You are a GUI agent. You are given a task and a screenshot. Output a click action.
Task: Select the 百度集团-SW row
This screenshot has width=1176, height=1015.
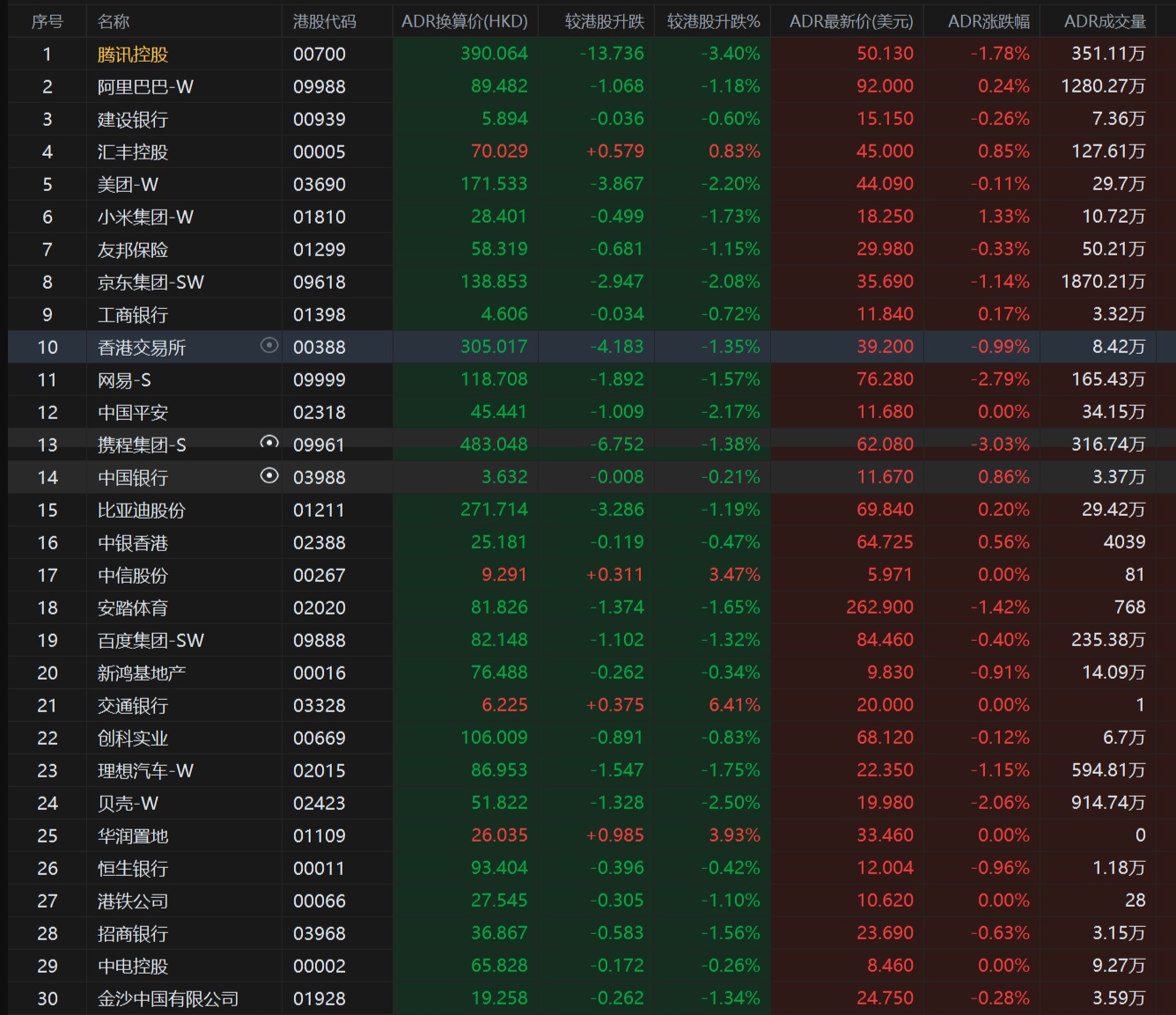point(592,640)
